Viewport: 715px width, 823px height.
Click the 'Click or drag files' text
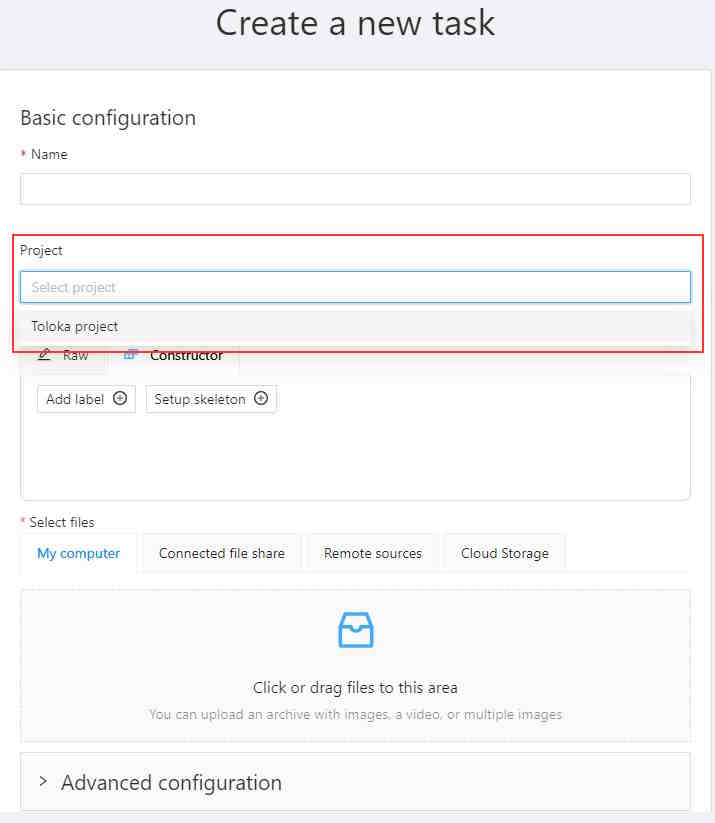tap(355, 688)
